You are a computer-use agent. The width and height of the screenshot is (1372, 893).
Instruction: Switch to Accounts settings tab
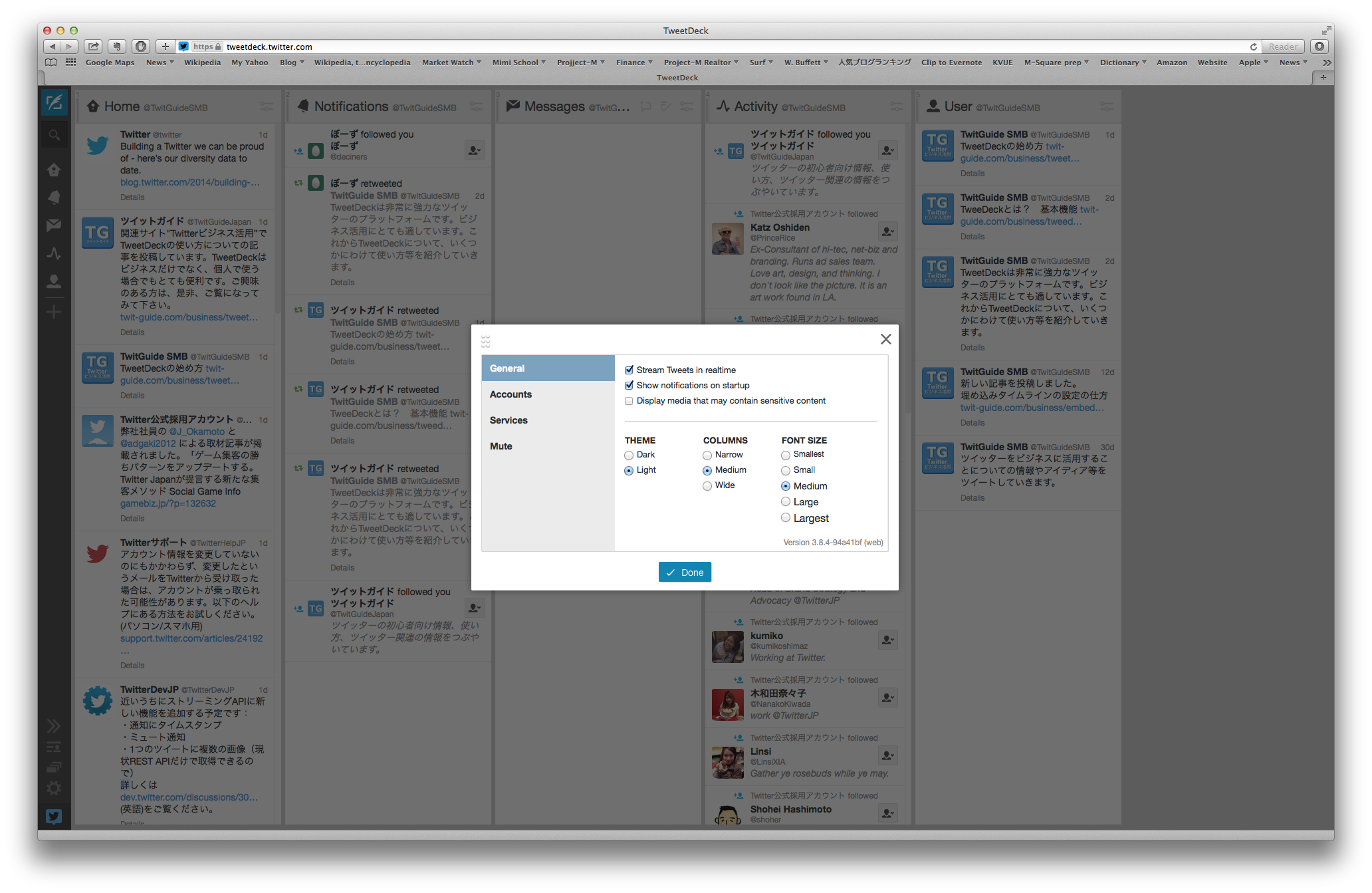(x=548, y=394)
